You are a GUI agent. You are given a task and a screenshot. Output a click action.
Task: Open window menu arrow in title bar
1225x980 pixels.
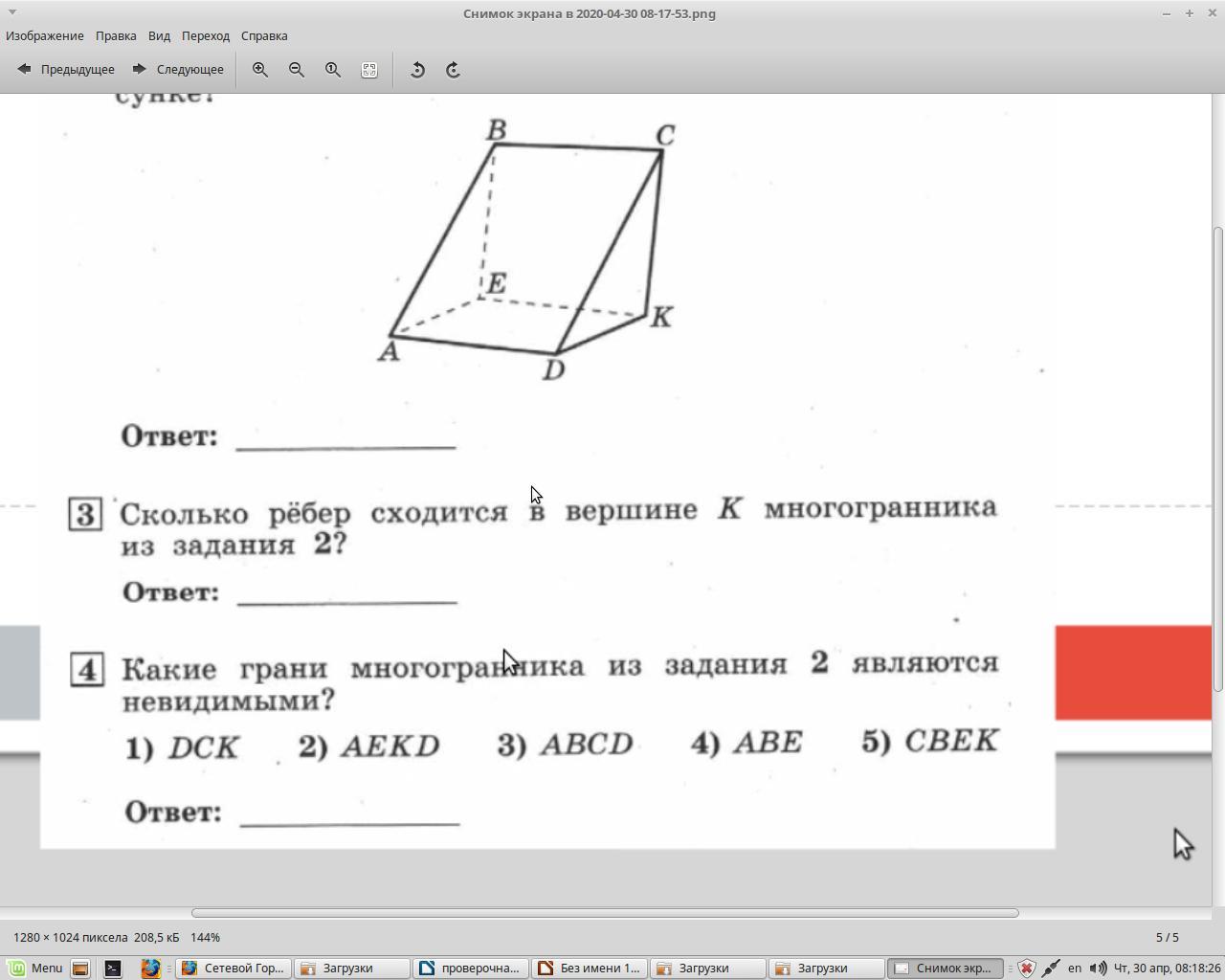pos(11,12)
